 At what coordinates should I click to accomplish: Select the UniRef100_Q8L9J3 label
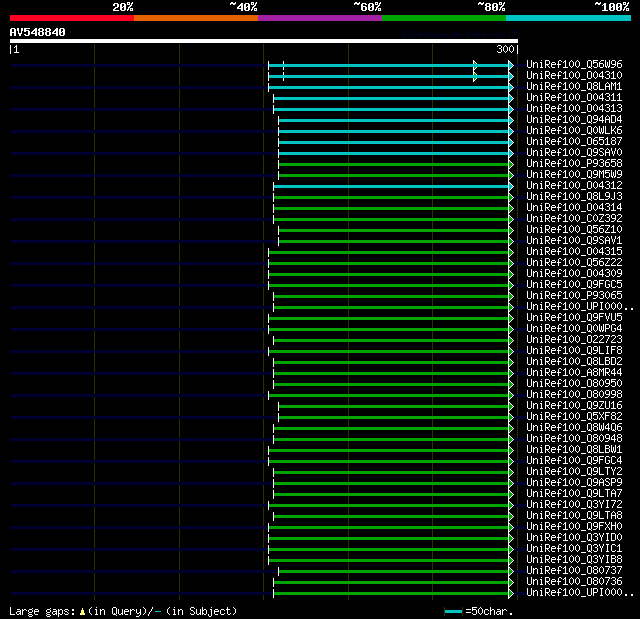point(574,197)
